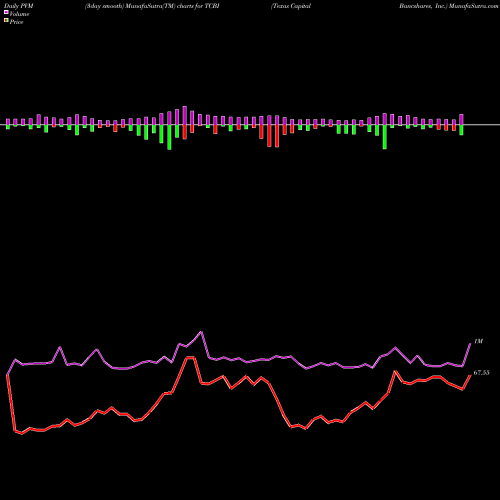500x500 pixels.
Task: Click the 1M volume value label
Action: [478, 341]
